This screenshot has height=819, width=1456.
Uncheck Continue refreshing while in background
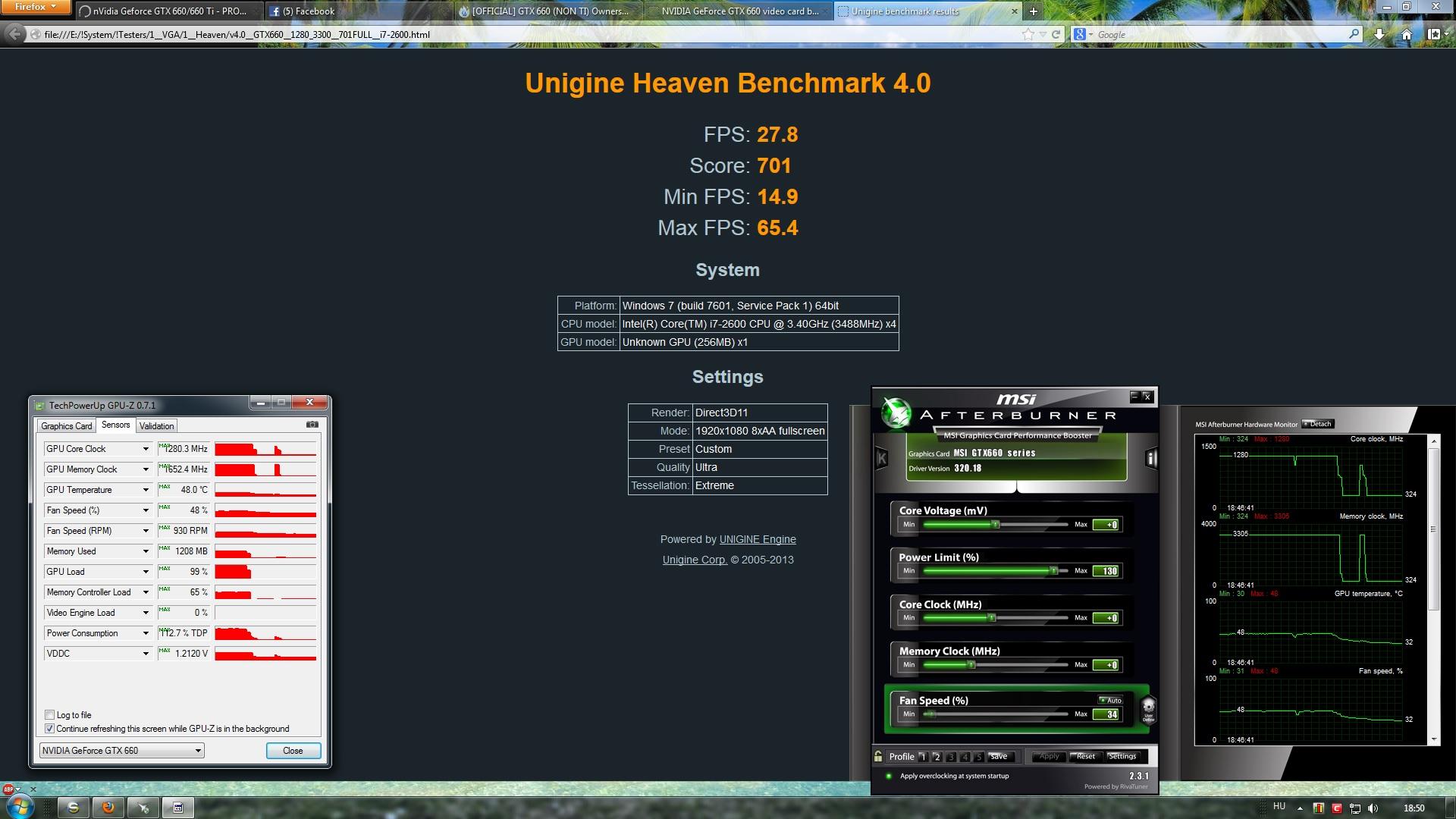(49, 728)
